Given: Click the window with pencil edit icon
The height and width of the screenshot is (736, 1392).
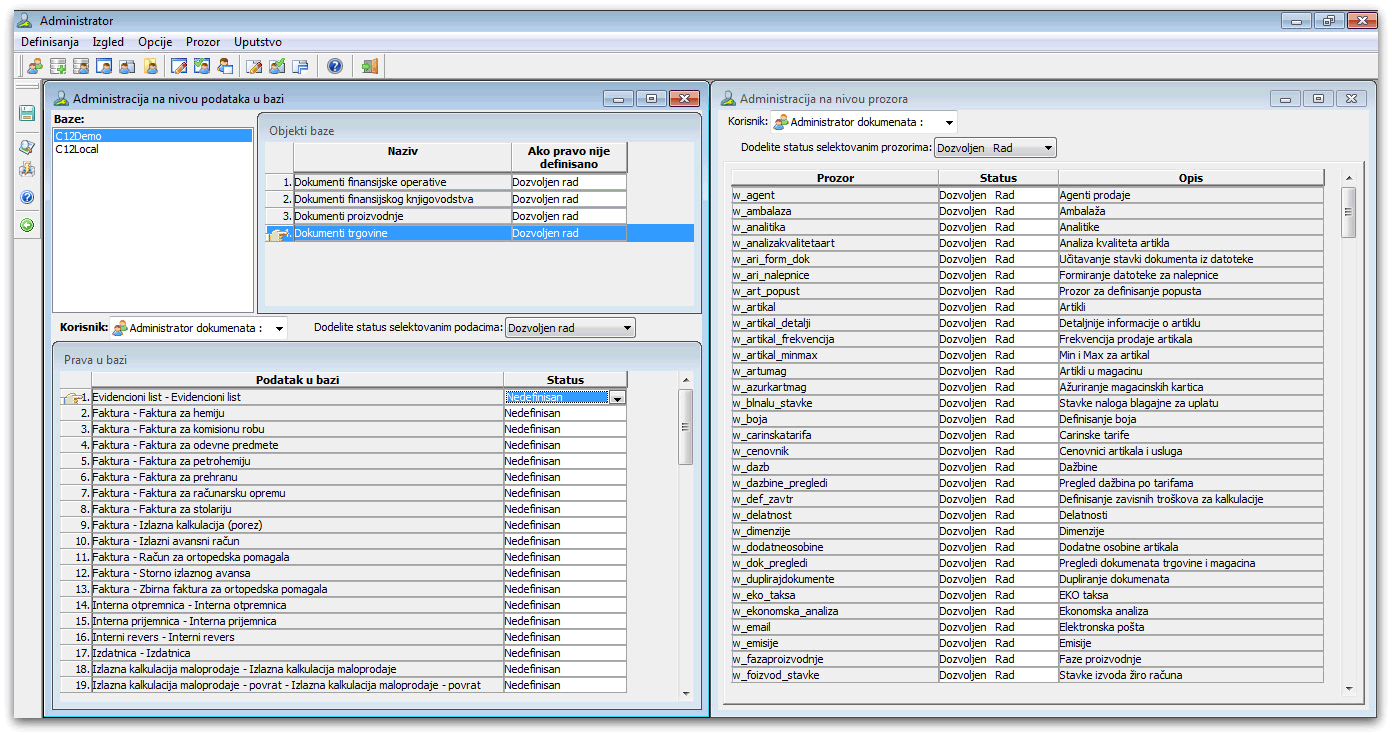Looking at the screenshot, I should pos(179,67).
